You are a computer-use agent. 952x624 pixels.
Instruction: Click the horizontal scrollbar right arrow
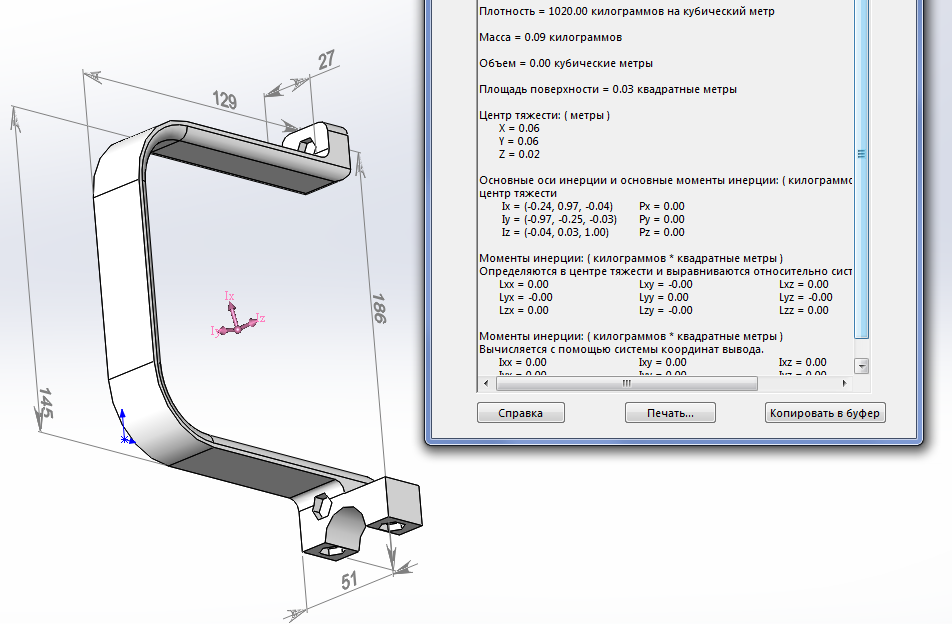click(x=846, y=383)
